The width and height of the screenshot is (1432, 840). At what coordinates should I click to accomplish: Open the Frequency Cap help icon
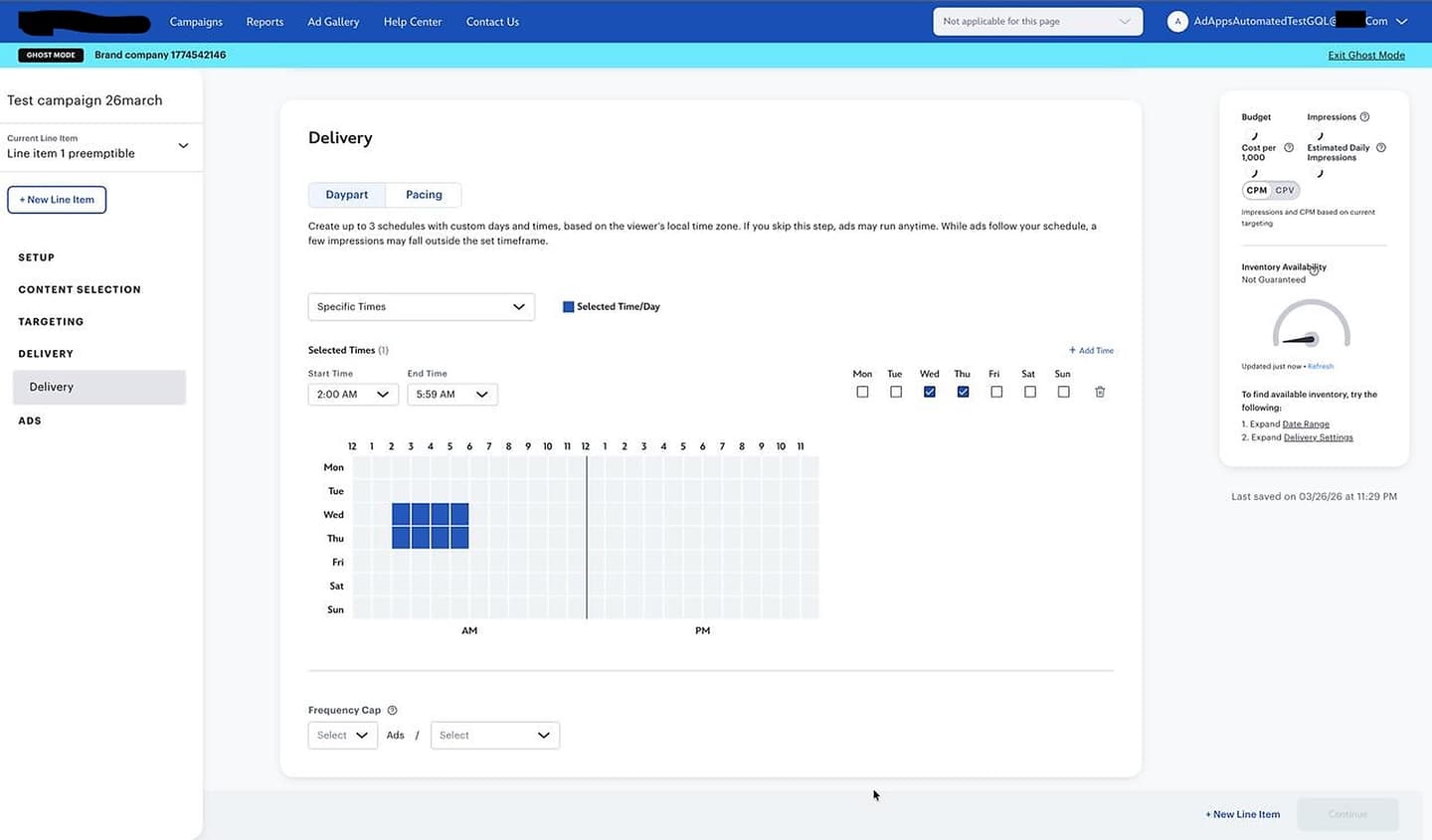(x=392, y=709)
